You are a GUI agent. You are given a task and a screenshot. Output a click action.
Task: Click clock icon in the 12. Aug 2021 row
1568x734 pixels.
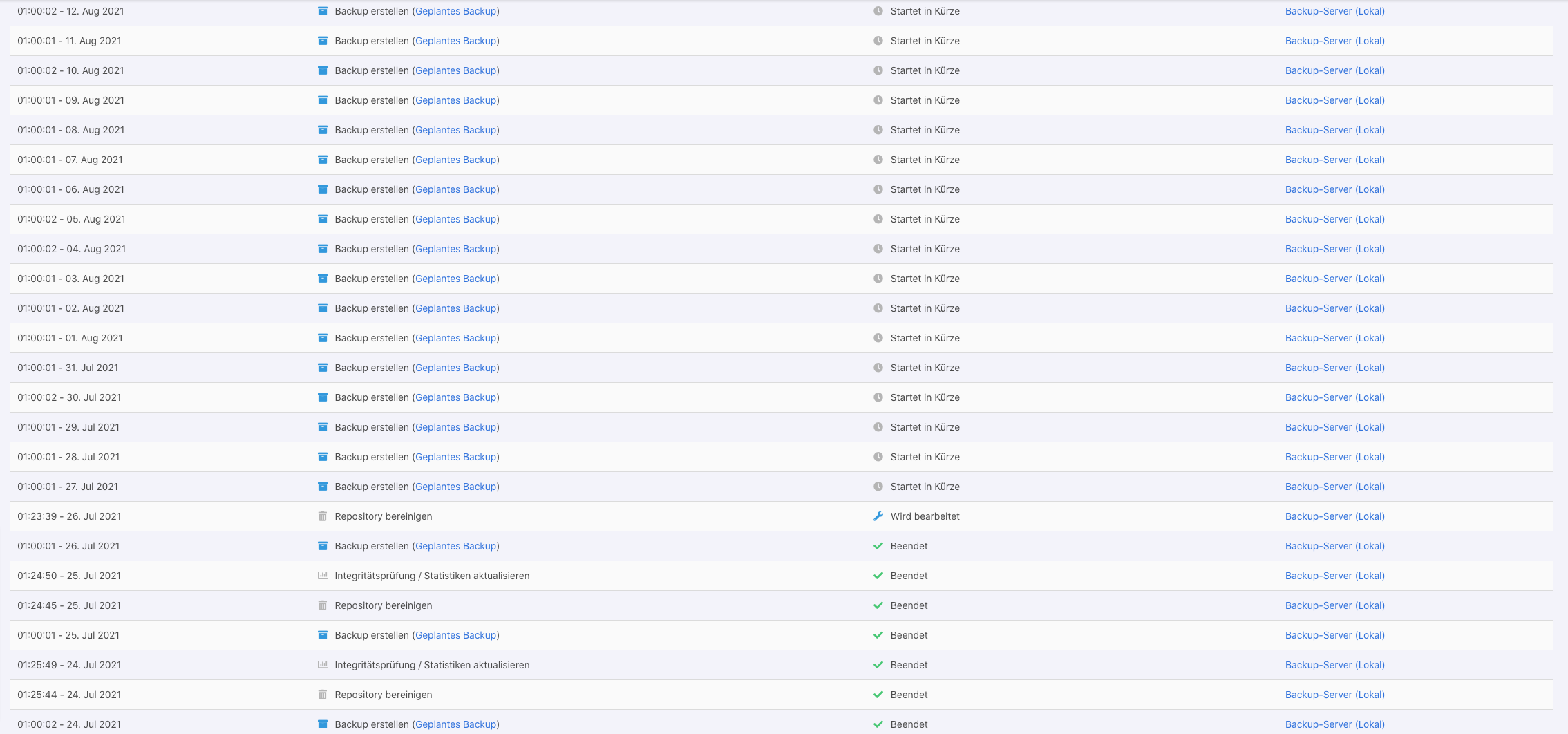[x=878, y=11]
